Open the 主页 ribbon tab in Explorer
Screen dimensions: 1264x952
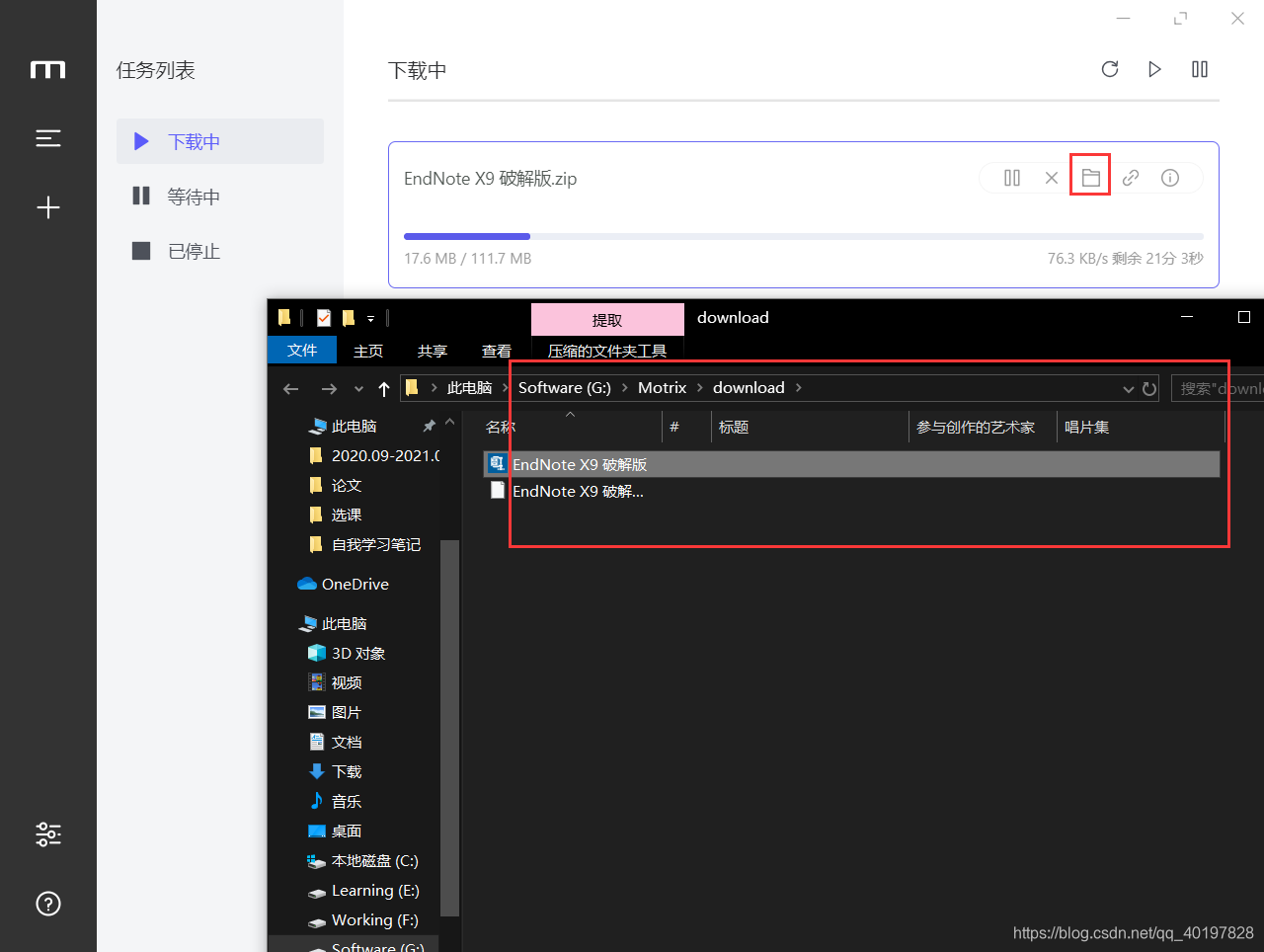(368, 351)
